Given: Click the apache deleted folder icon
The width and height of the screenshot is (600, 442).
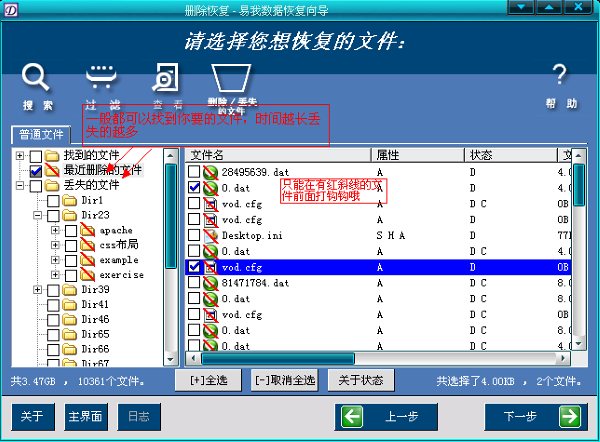Looking at the screenshot, I should tap(88, 230).
